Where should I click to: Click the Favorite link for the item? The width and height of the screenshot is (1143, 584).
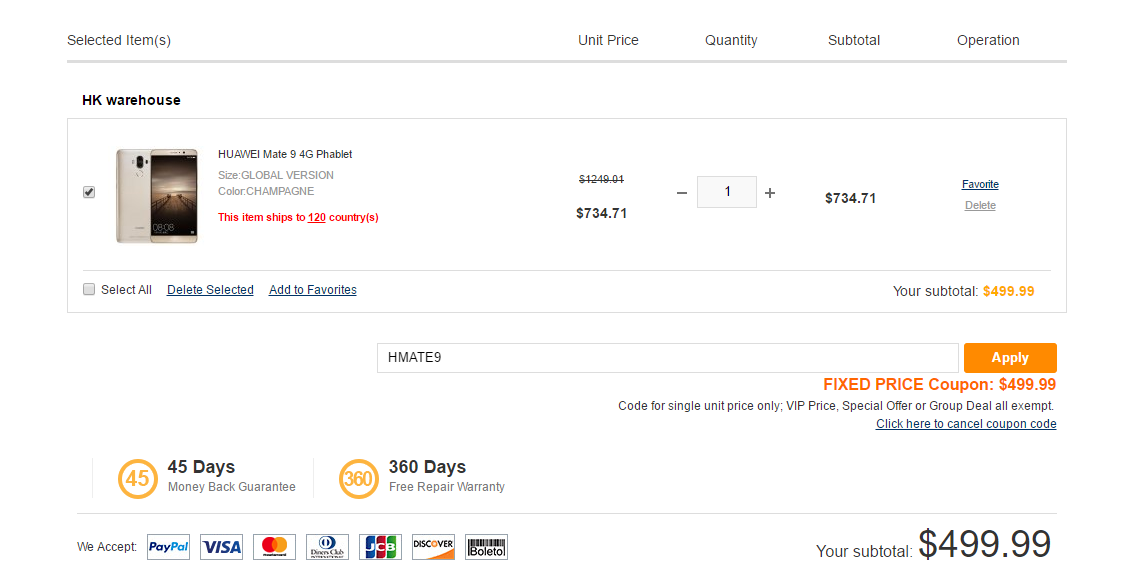[x=980, y=184]
